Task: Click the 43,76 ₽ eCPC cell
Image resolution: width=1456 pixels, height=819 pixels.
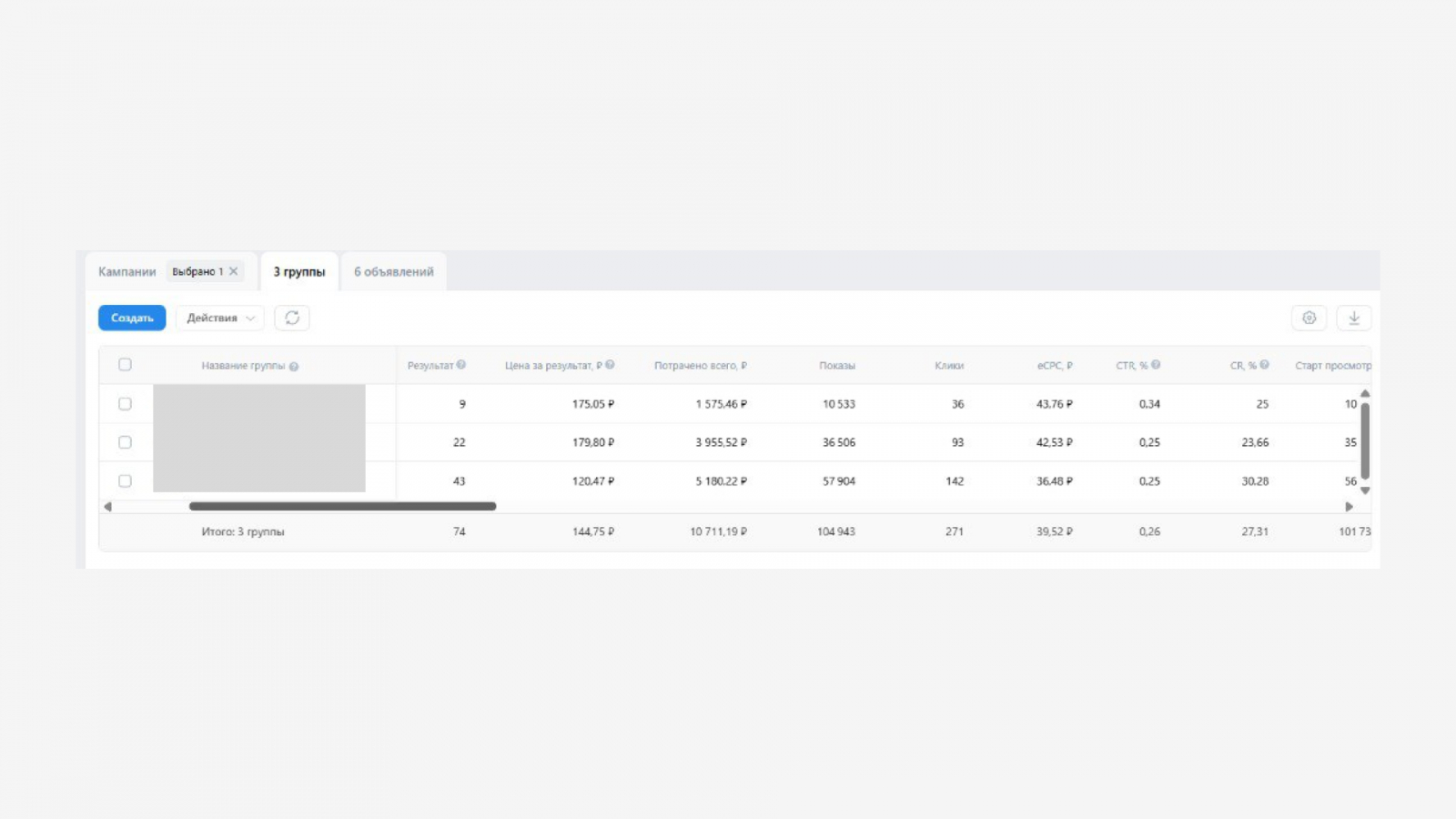Action: click(1055, 404)
